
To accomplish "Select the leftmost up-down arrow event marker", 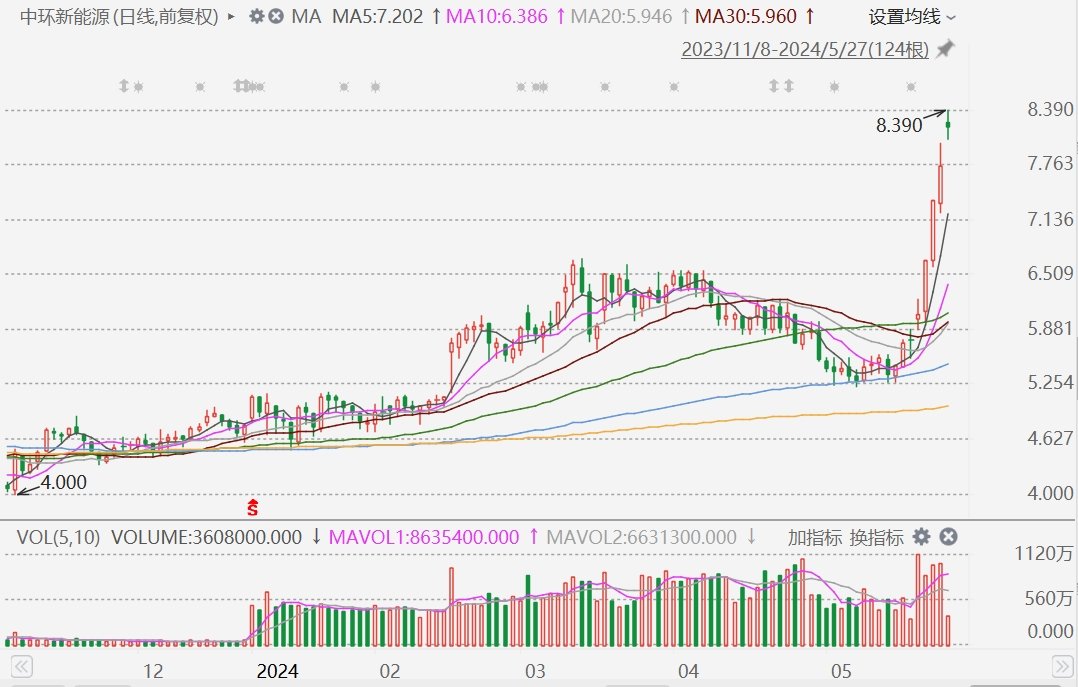I will click(x=124, y=86).
